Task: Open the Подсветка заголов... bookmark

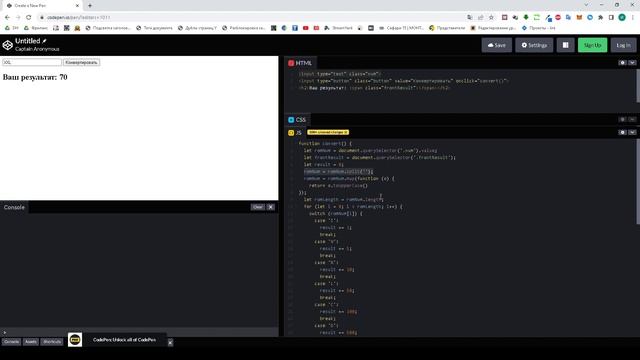Action: point(108,28)
